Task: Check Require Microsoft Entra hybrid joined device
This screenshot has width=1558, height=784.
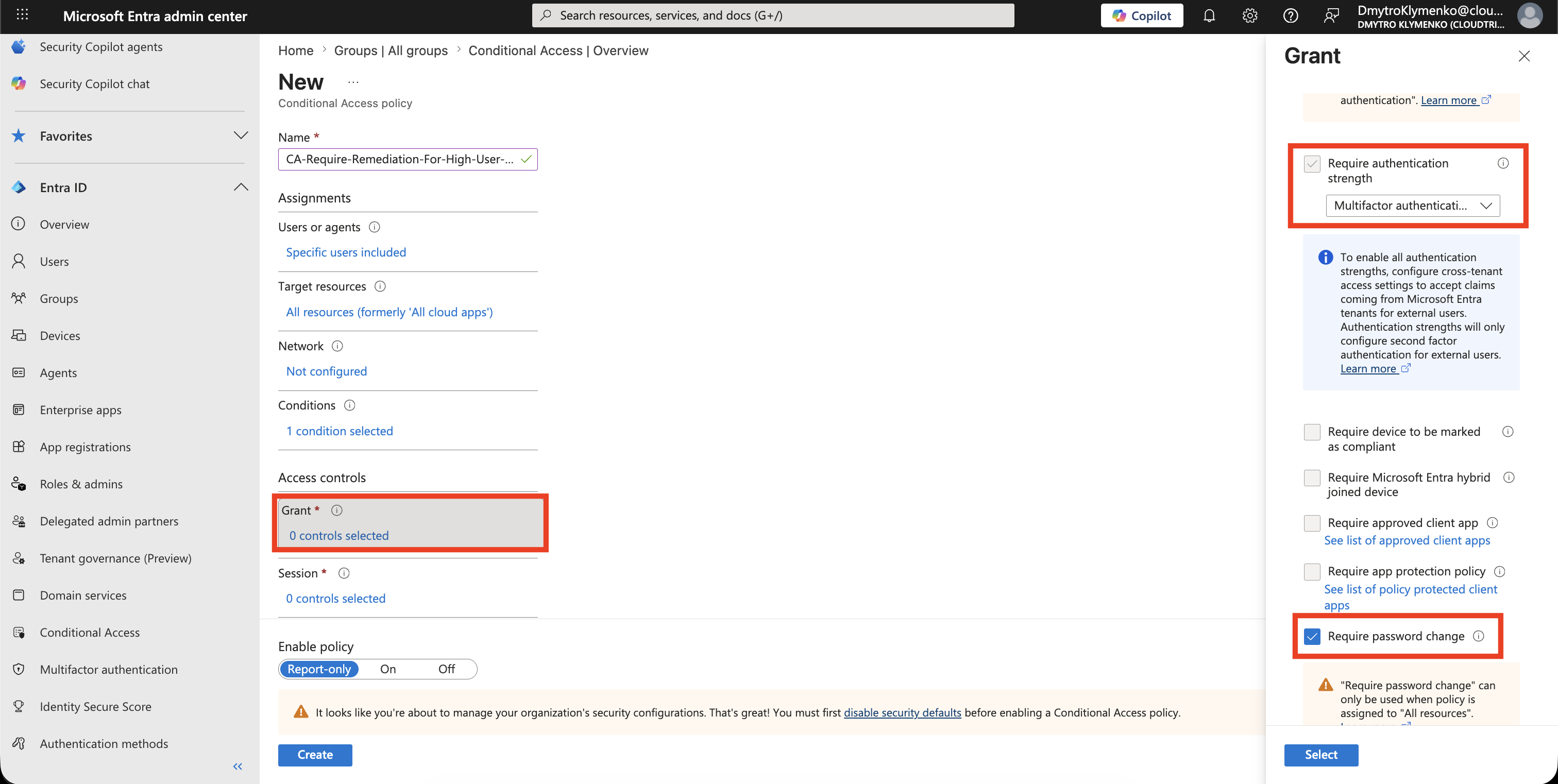Action: tap(1312, 478)
